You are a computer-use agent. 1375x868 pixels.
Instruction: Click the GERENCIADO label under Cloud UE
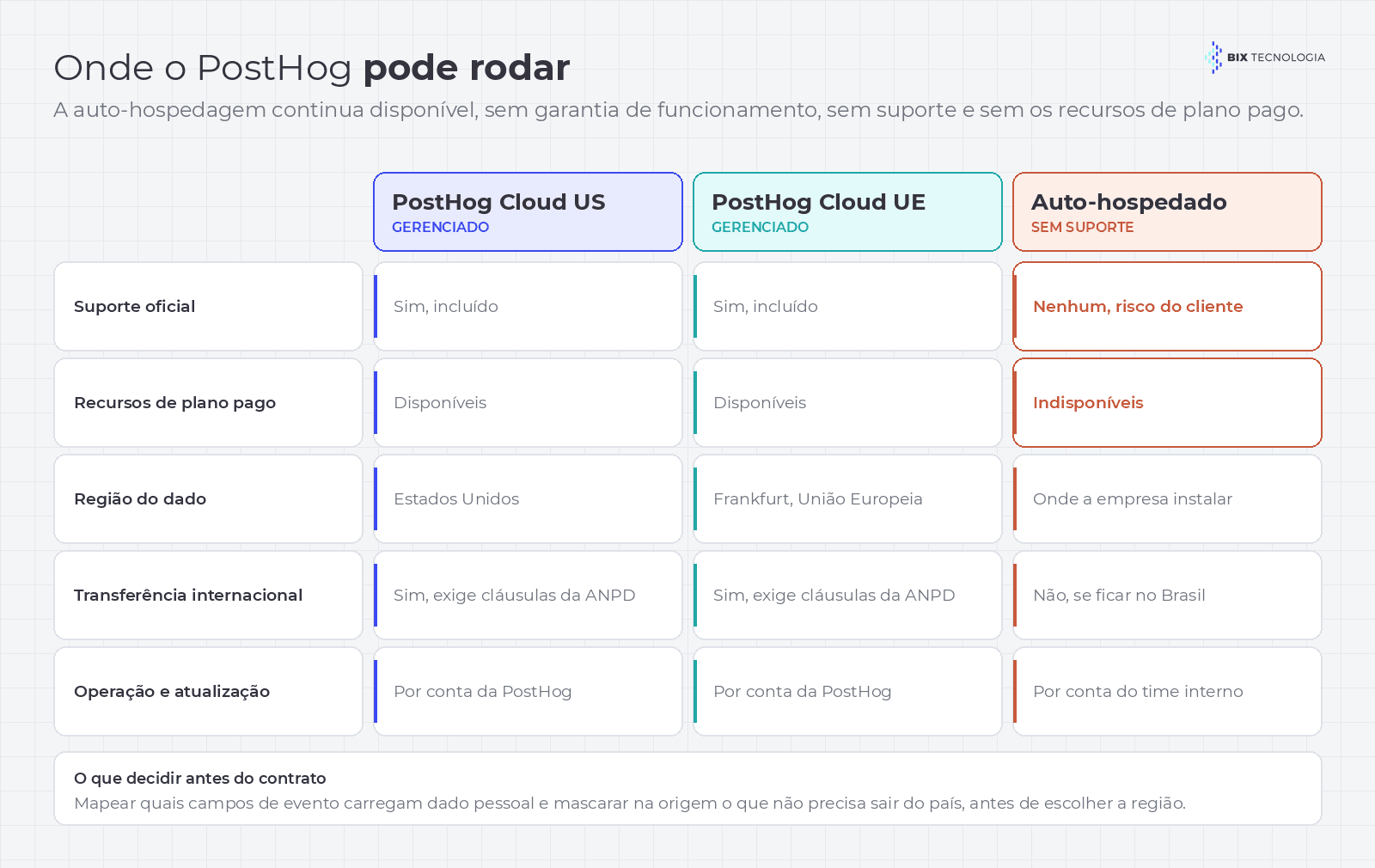point(760,227)
